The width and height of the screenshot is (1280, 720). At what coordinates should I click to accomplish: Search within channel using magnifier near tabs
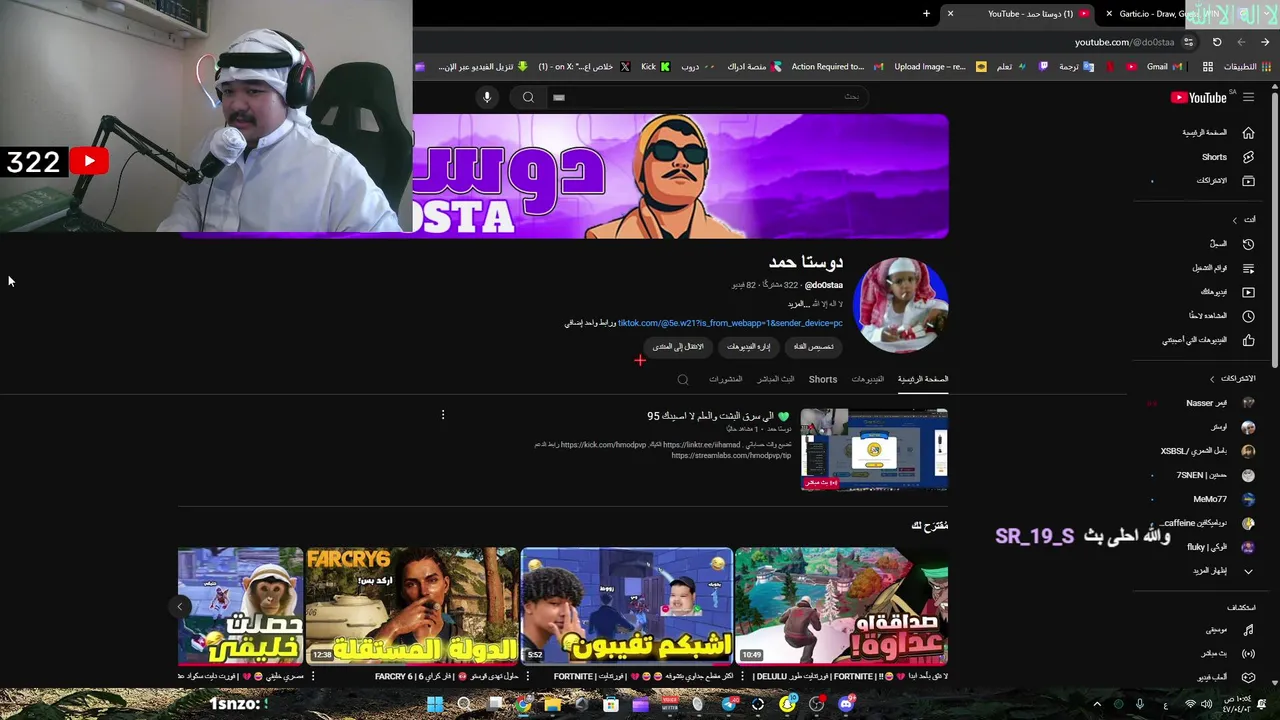pyautogui.click(x=683, y=380)
